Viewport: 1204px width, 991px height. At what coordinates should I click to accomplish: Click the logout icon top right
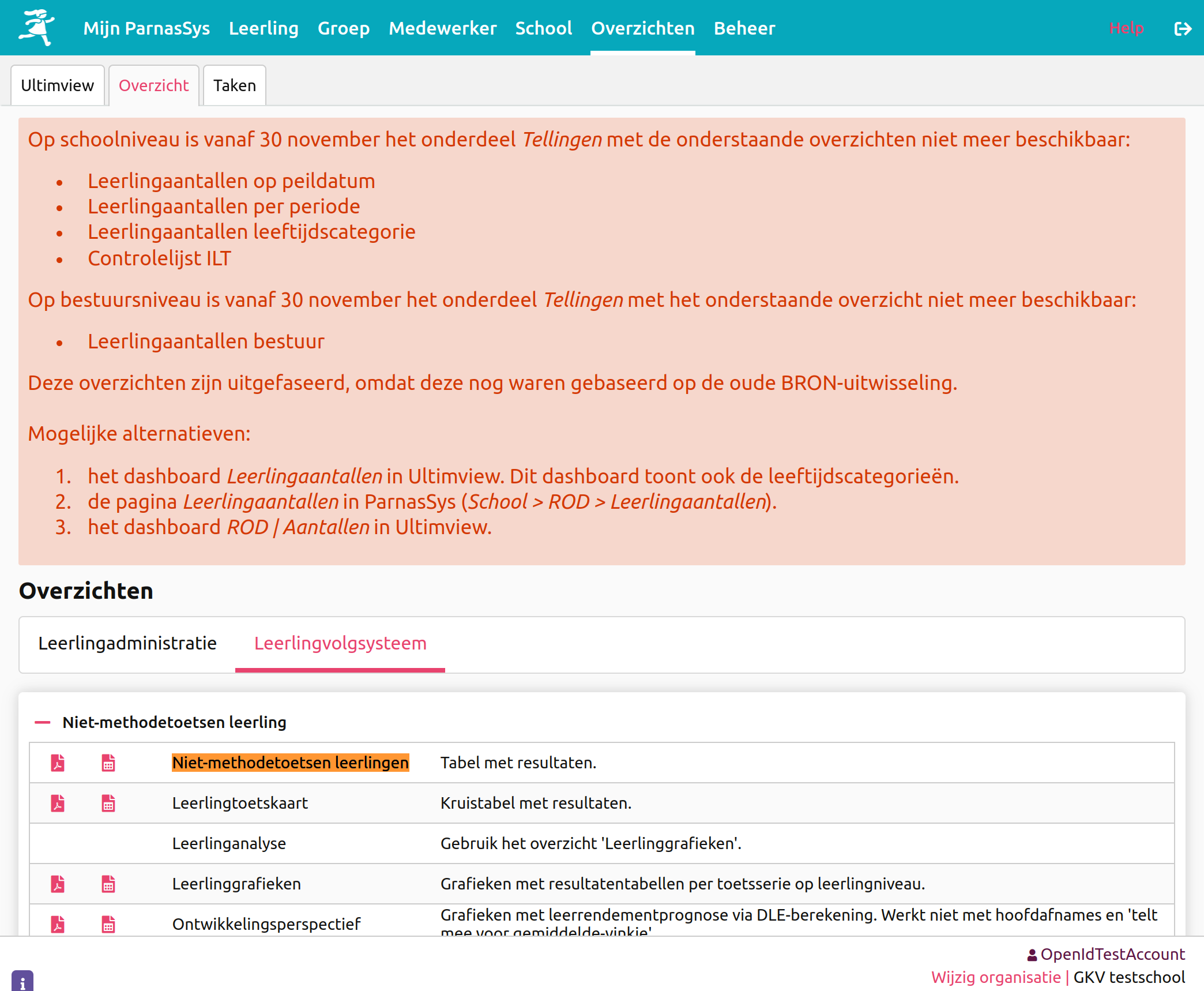click(x=1183, y=28)
